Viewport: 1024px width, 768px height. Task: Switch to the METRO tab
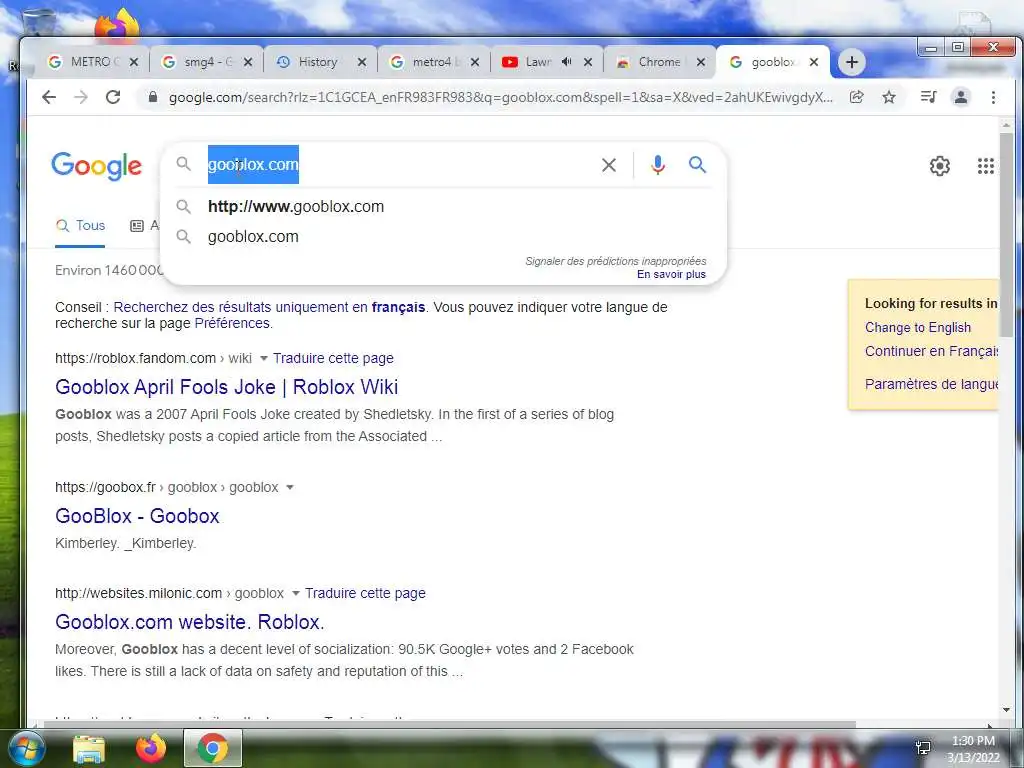[x=91, y=62]
